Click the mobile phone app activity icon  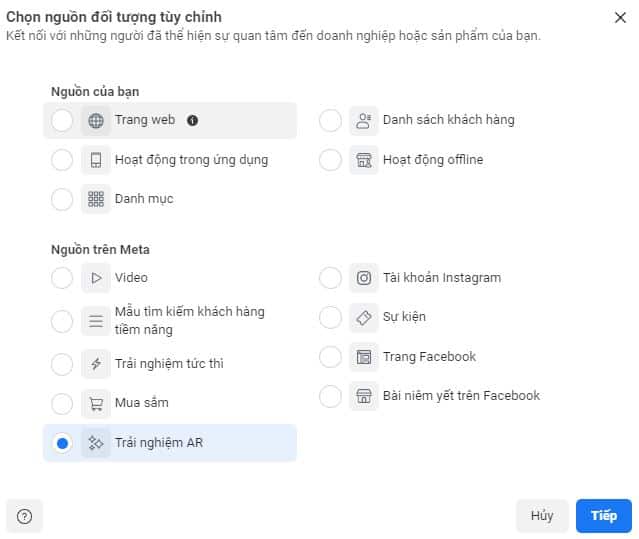[96, 159]
